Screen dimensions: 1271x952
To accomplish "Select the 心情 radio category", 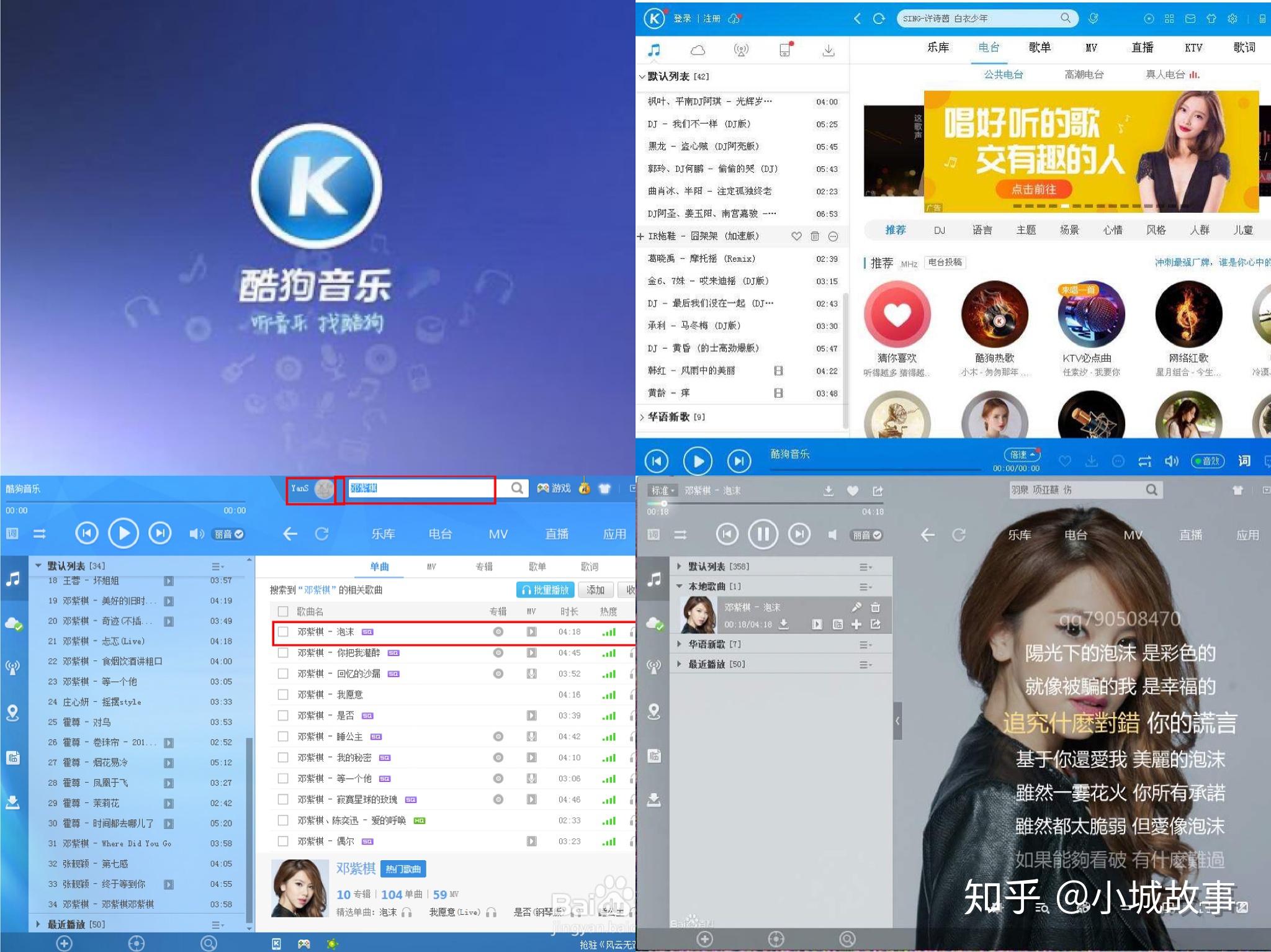I will tap(1113, 230).
